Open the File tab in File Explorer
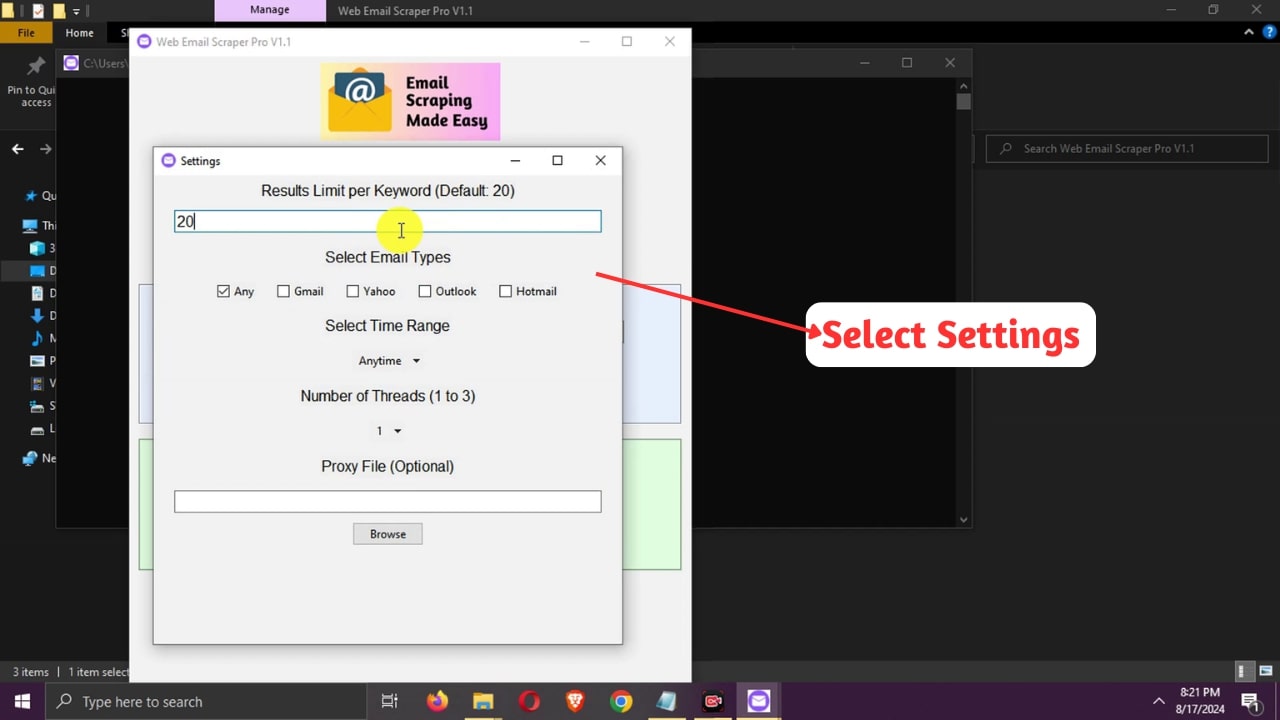Viewport: 1280px width, 720px height. click(x=26, y=33)
